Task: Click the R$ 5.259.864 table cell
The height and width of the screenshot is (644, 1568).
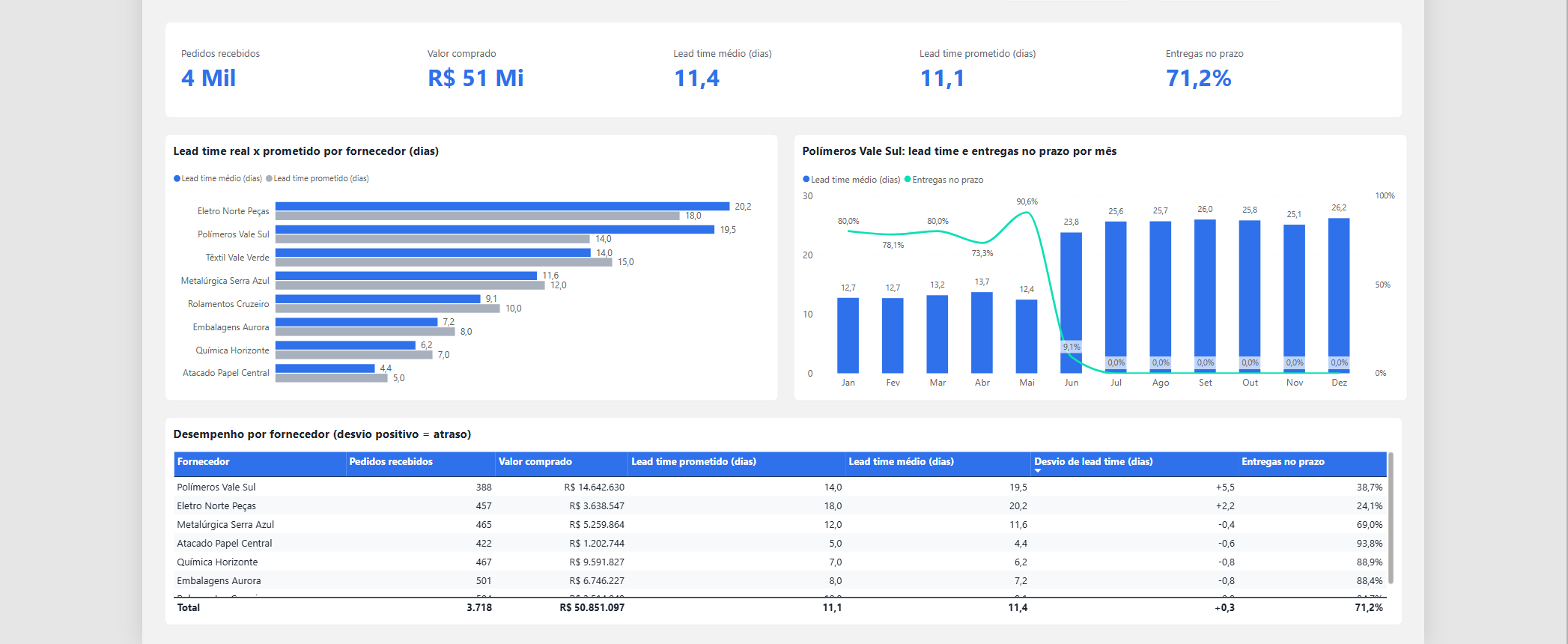Action: (597, 525)
